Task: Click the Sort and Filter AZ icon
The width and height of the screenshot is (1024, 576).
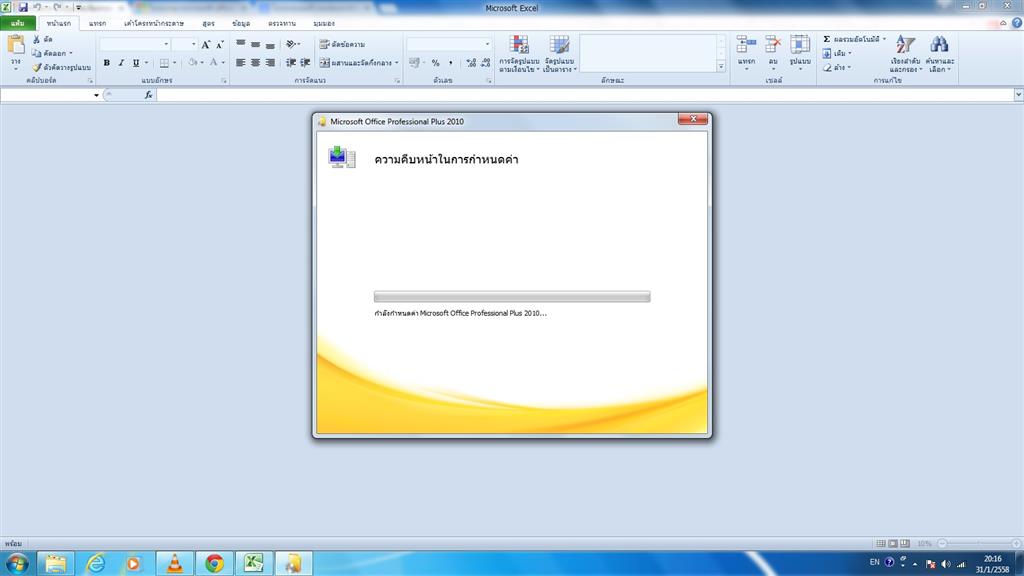Action: click(904, 44)
